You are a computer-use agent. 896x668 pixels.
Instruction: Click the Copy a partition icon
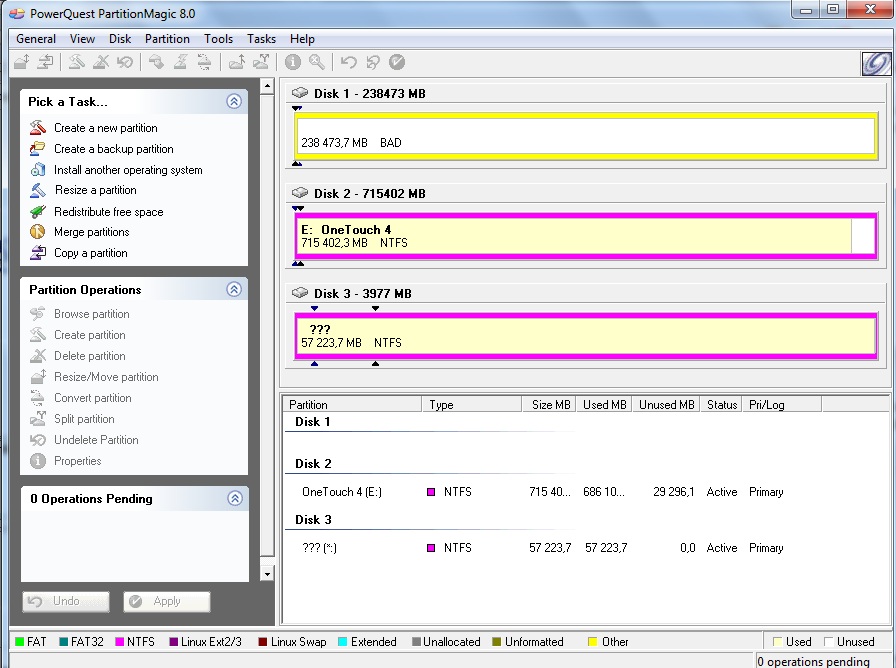pos(38,253)
